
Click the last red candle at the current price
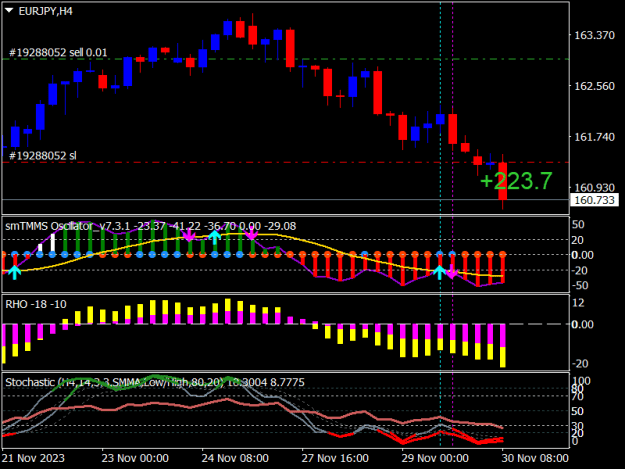tap(503, 181)
